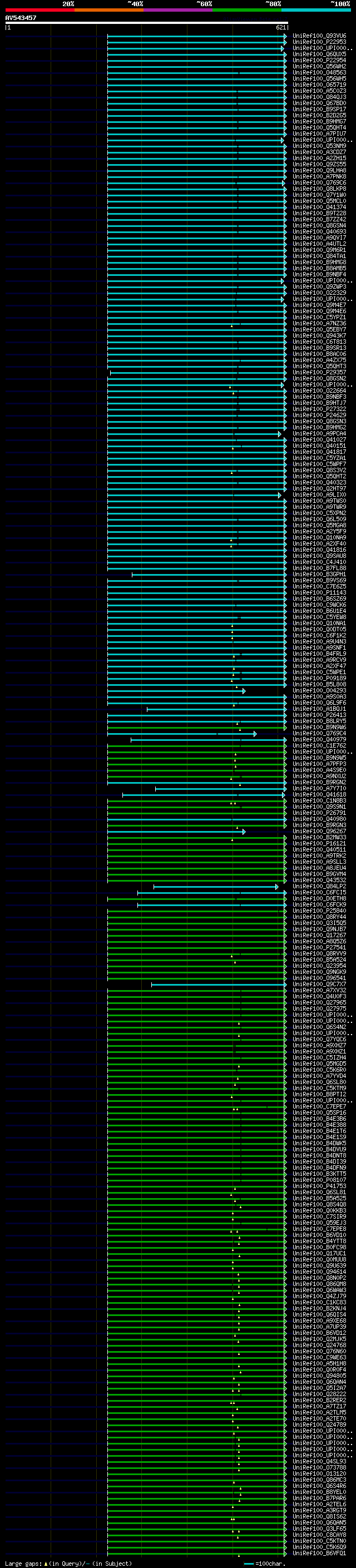
Task: Select hit label UniRef100_Q40693
Action: click(319, 232)
